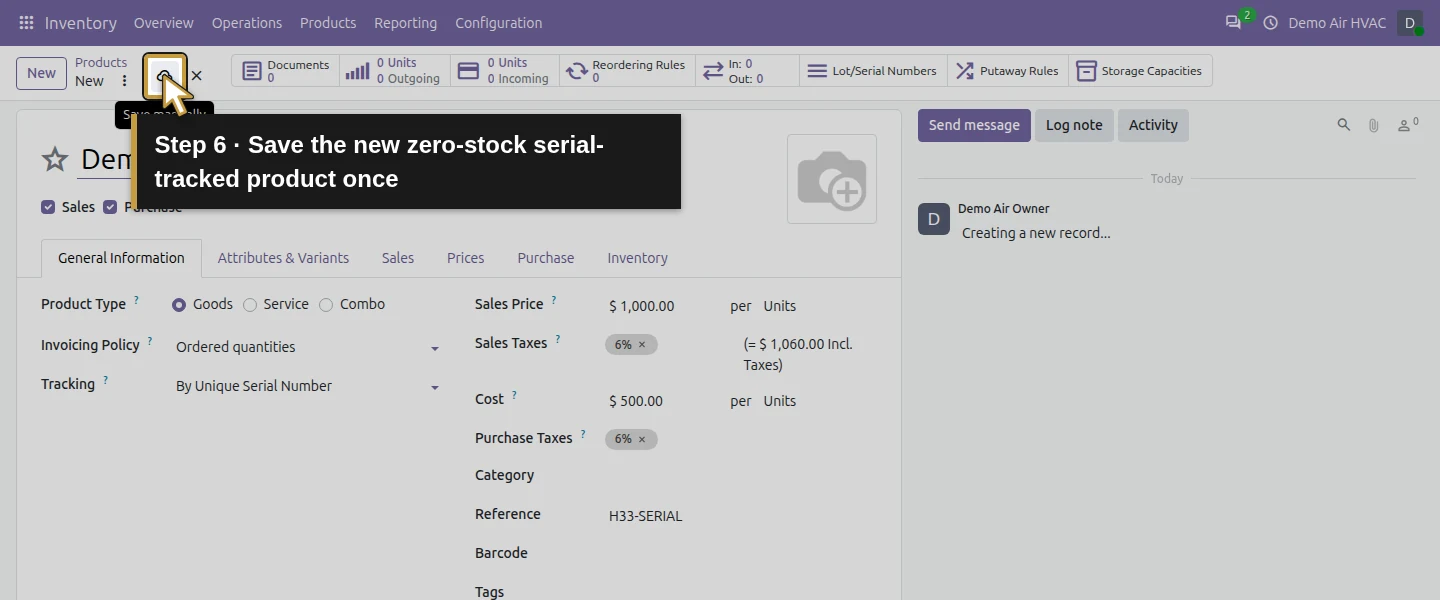Select Goods product type
The width and height of the screenshot is (1440, 600).
(179, 305)
